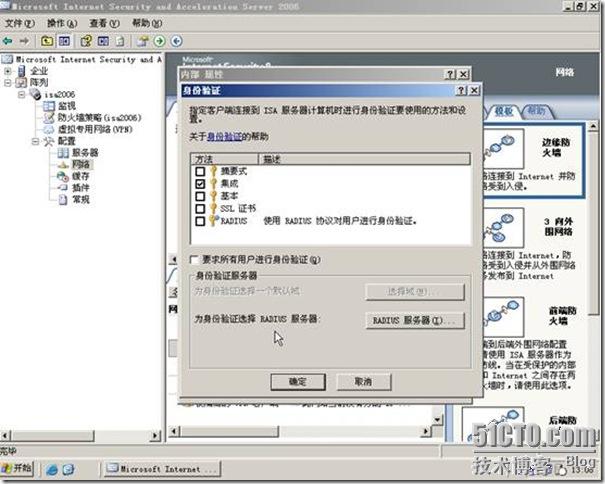Select the 企业 node icon in tree
Image resolution: width=605 pixels, height=484 pixels.
(x=22, y=71)
